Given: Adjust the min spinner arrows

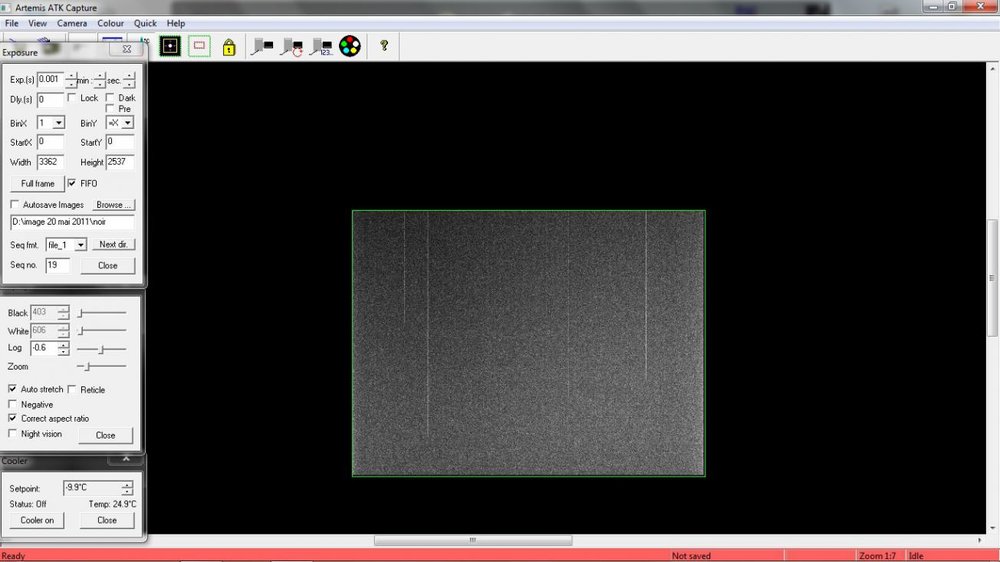Looking at the screenshot, I should [x=99, y=80].
